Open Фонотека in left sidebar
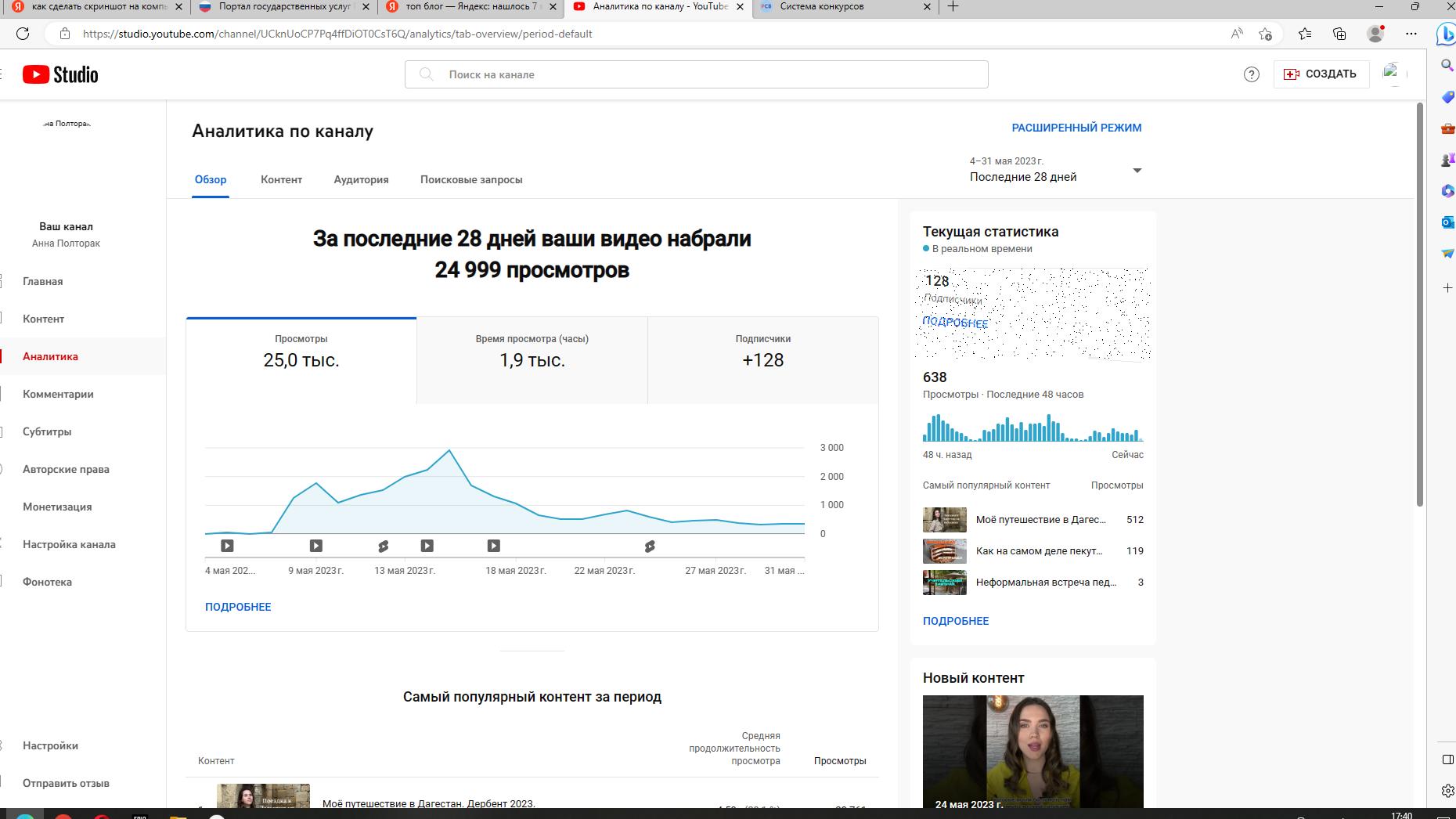1456x819 pixels. click(83, 582)
